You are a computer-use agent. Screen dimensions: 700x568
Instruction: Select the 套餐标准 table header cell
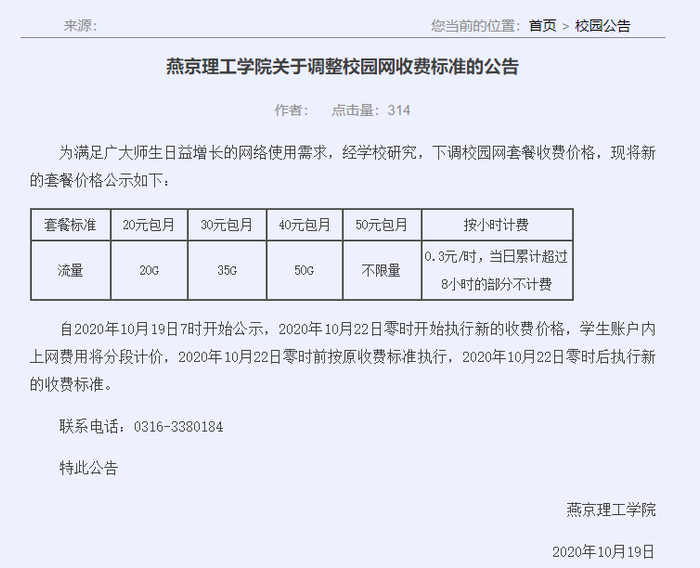pyautogui.click(x=71, y=225)
